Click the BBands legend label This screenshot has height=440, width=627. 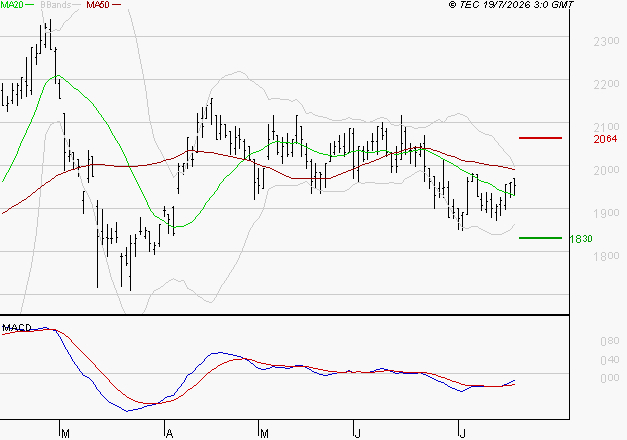point(55,5)
